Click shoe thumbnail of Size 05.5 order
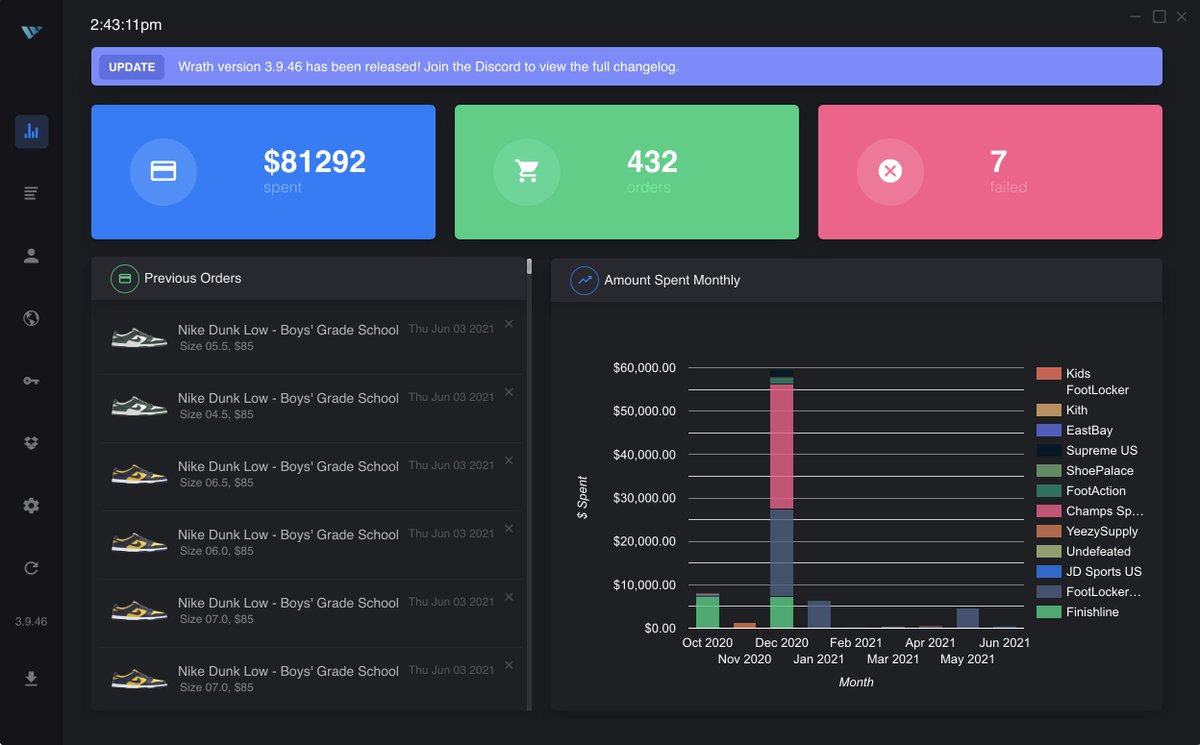 pos(139,338)
